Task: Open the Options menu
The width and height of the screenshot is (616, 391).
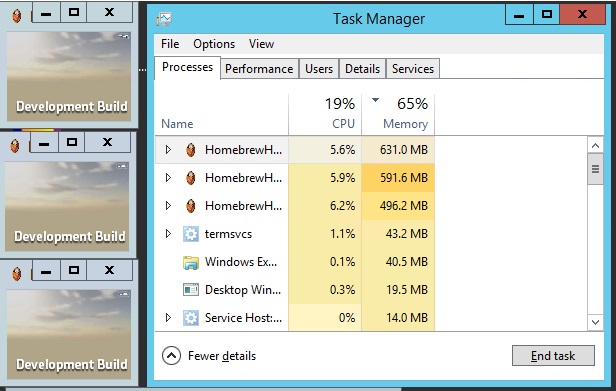Action: (x=214, y=44)
